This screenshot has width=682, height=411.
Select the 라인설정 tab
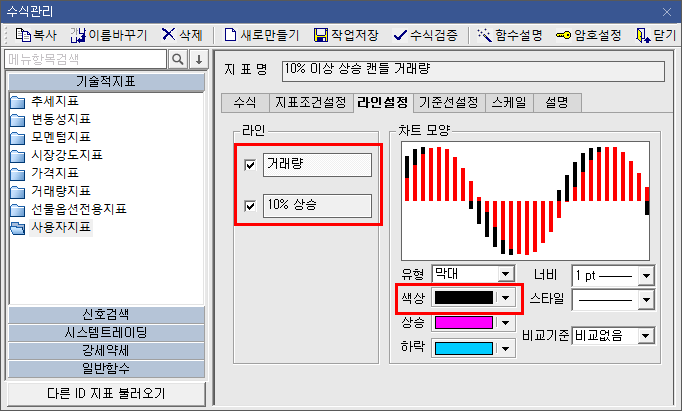point(383,102)
